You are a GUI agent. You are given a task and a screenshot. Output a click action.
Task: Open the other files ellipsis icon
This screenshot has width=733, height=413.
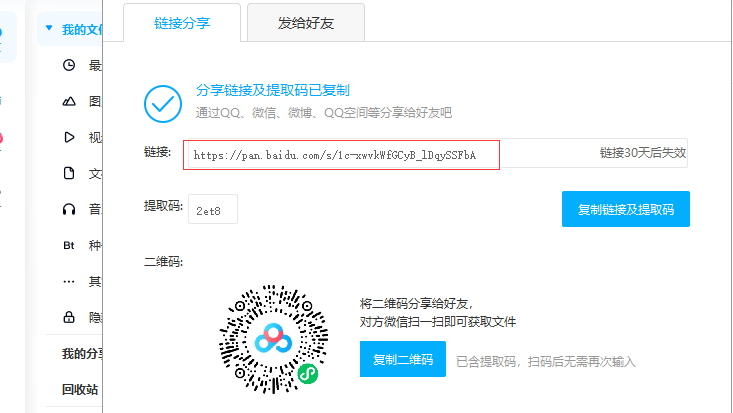pos(69,282)
